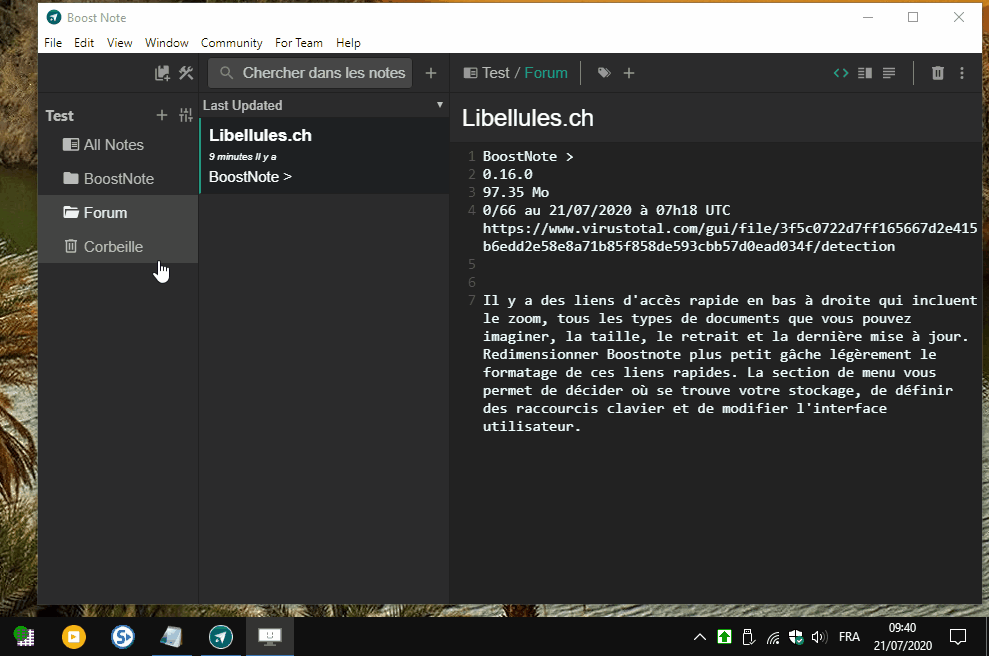The width and height of the screenshot is (989, 656).
Task: Click the volume speaker tray icon
Action: coord(819,637)
